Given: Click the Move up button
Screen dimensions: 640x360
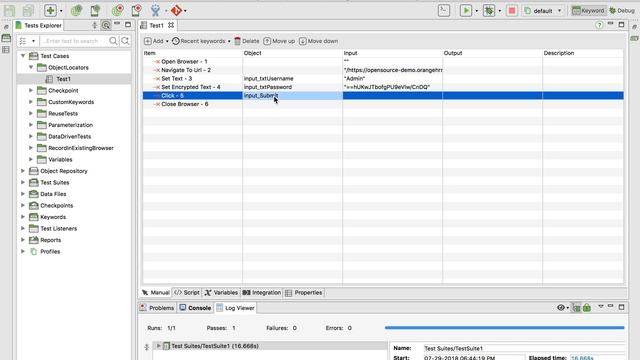Looking at the screenshot, I should [x=279, y=41].
